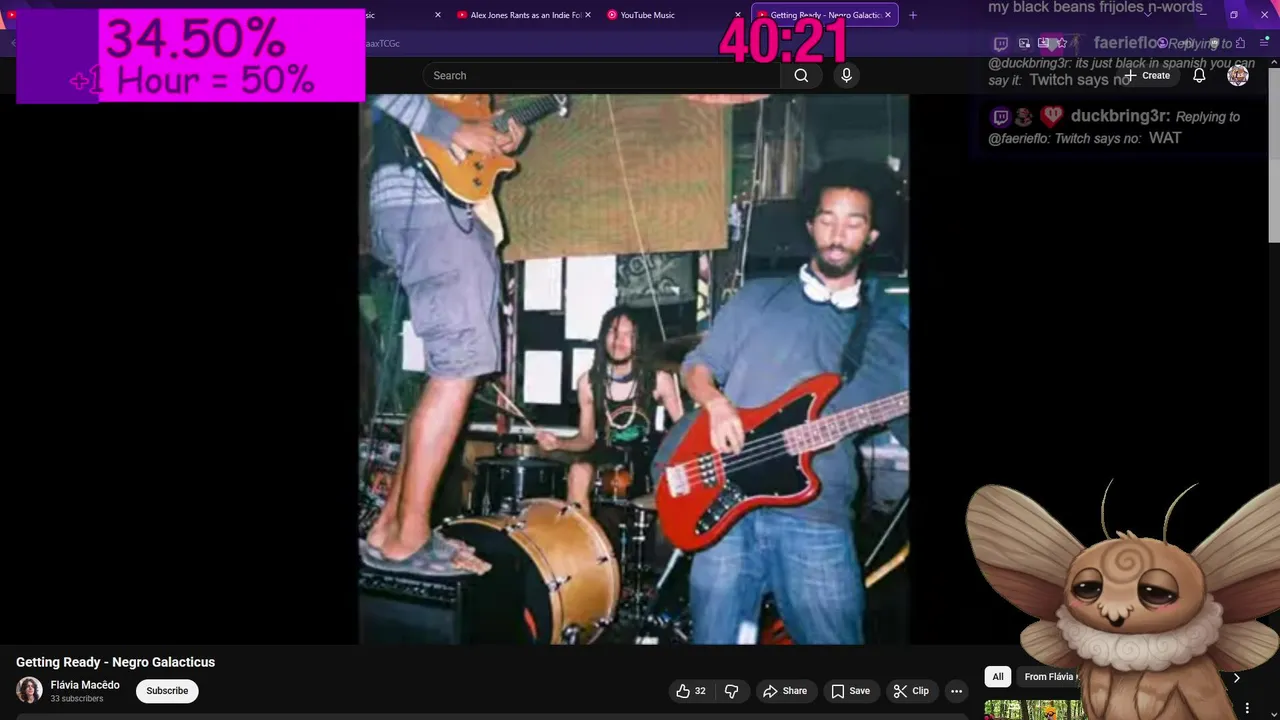Viewport: 1280px width, 720px height.
Task: Open YouTube notifications bell
Action: click(1199, 76)
